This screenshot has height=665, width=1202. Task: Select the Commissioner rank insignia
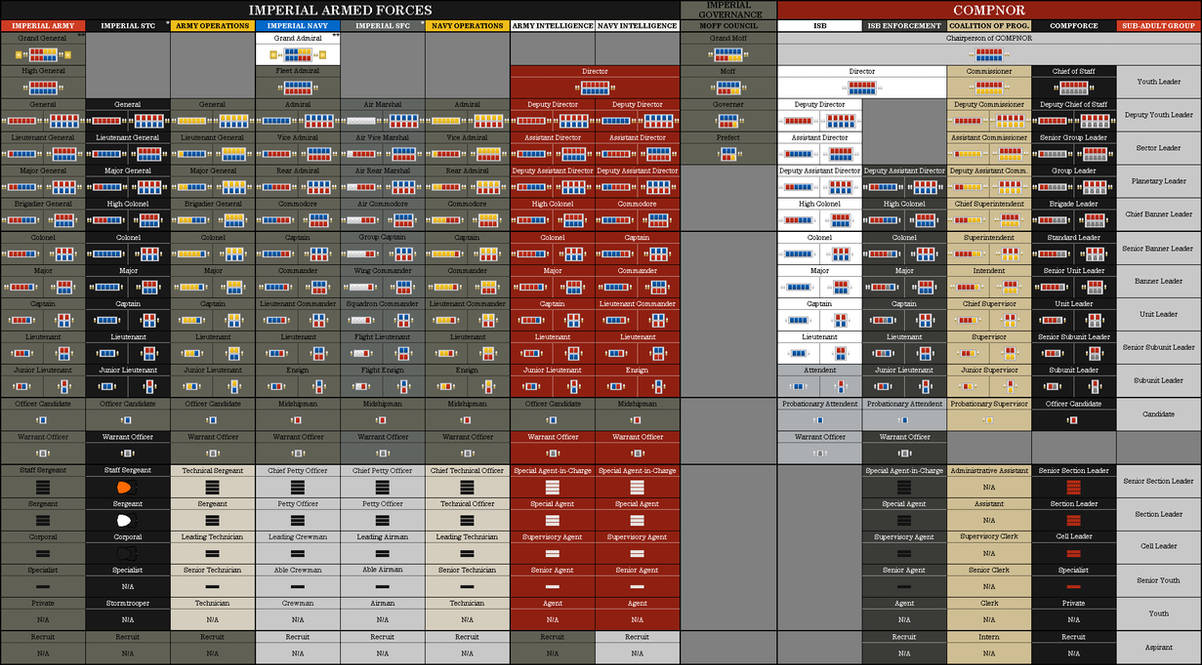989,88
